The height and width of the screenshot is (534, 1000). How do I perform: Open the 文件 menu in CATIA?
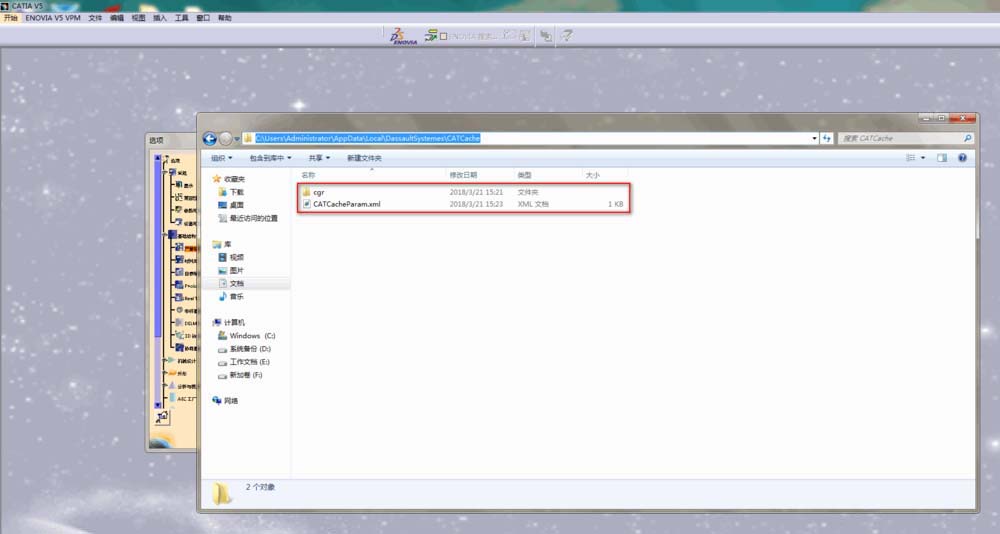95,18
